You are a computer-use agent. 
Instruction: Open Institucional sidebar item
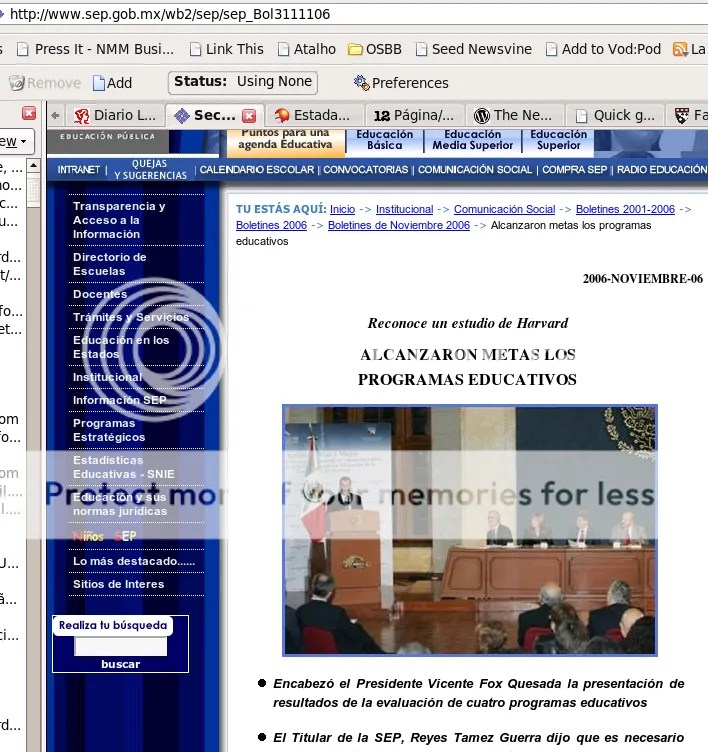click(107, 377)
